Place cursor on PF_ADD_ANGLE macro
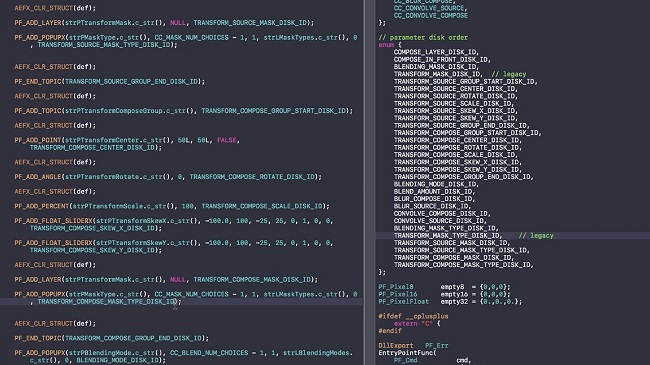The image size is (650, 365). point(38,177)
